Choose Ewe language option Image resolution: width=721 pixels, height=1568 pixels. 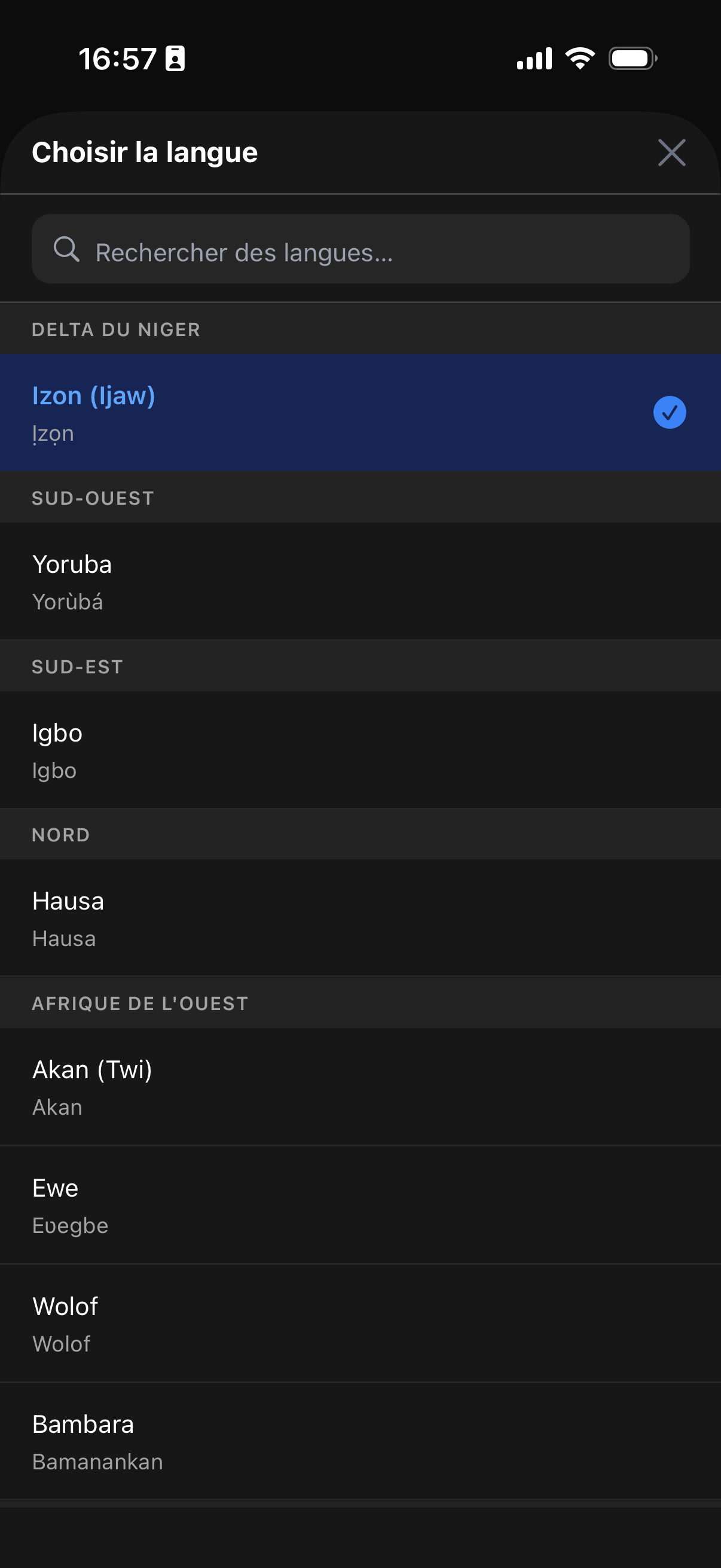click(x=360, y=1204)
